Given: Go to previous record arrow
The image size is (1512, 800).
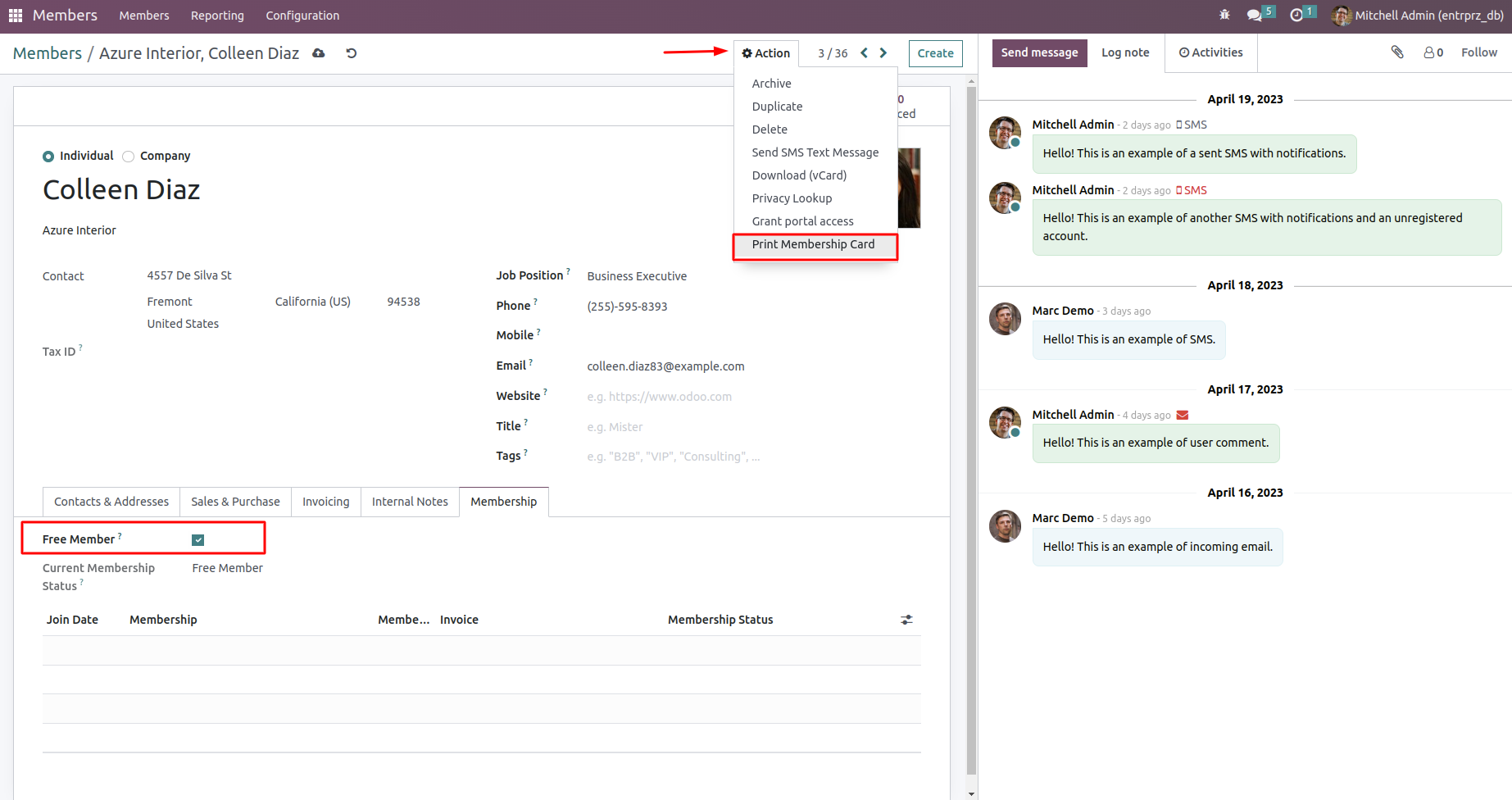Looking at the screenshot, I should (864, 53).
